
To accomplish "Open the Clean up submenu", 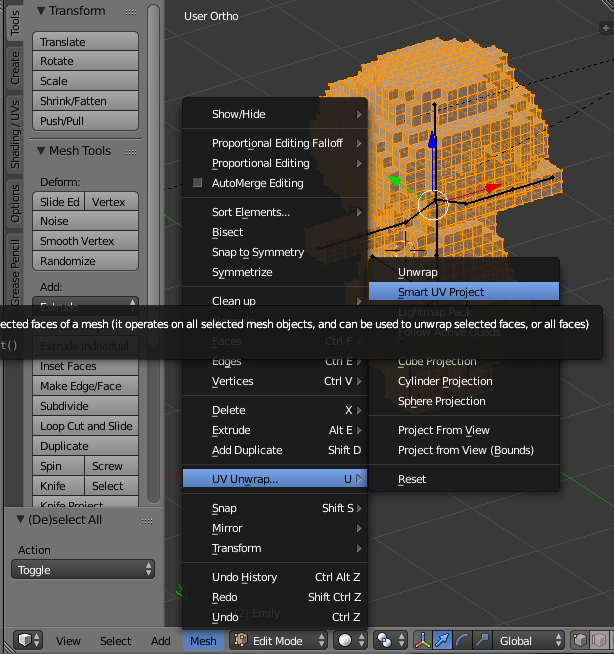I will tap(275, 300).
